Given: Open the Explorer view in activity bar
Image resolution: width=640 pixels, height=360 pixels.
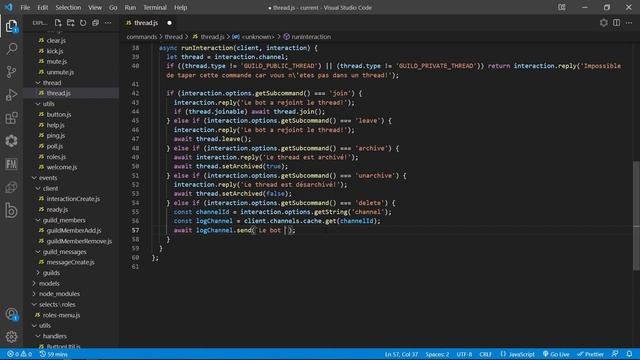Looking at the screenshot, I should tap(11, 27).
